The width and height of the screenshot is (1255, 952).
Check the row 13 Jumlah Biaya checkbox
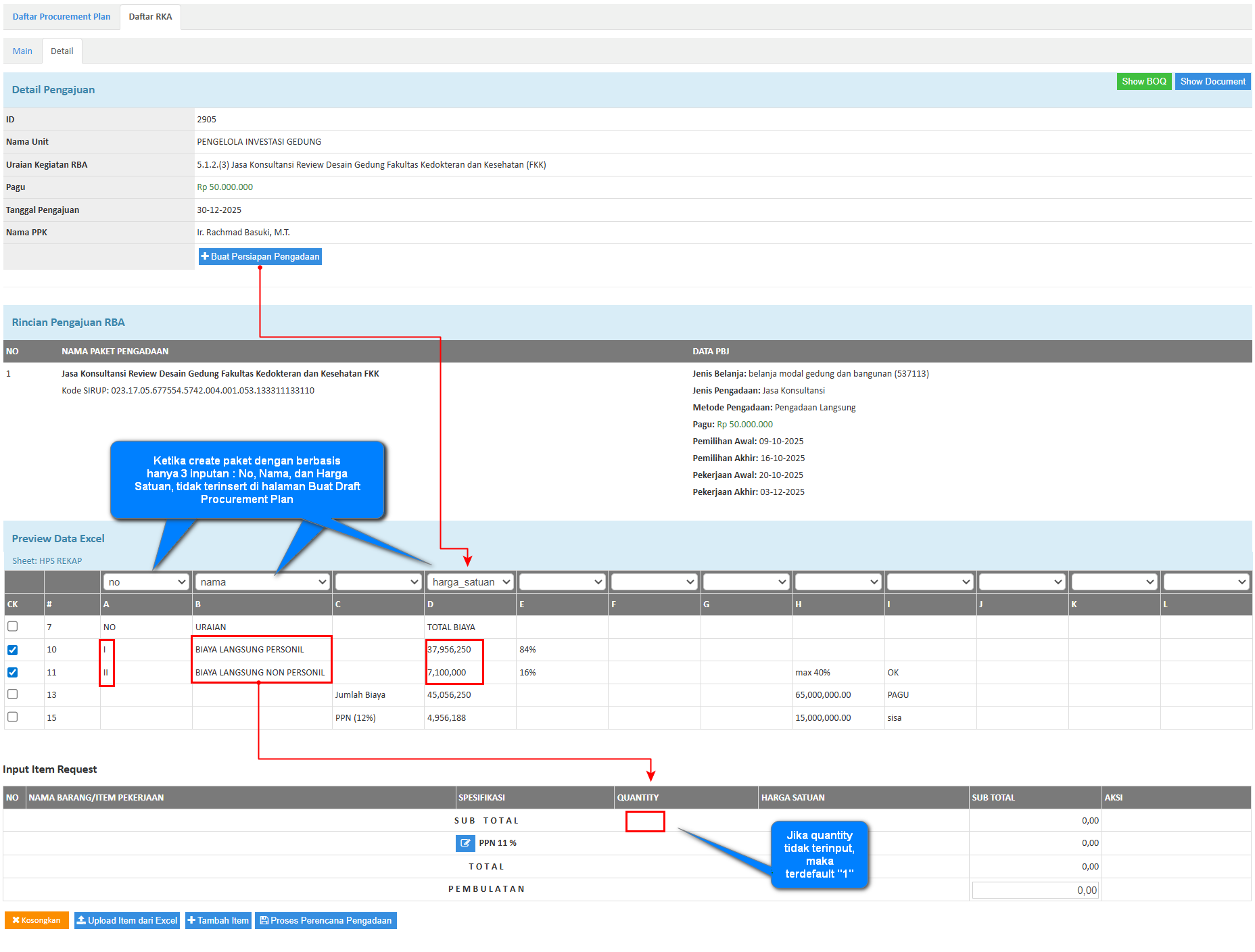(x=13, y=694)
